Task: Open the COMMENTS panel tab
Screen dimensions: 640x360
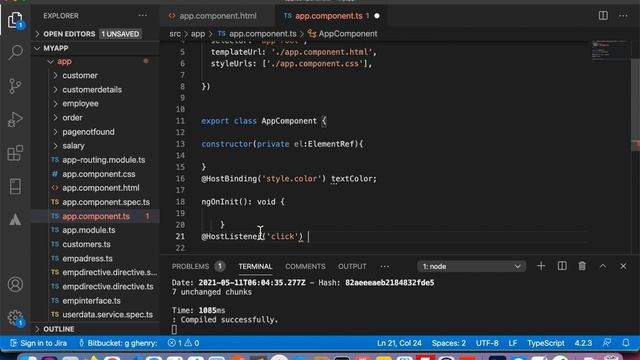Action: click(x=305, y=267)
